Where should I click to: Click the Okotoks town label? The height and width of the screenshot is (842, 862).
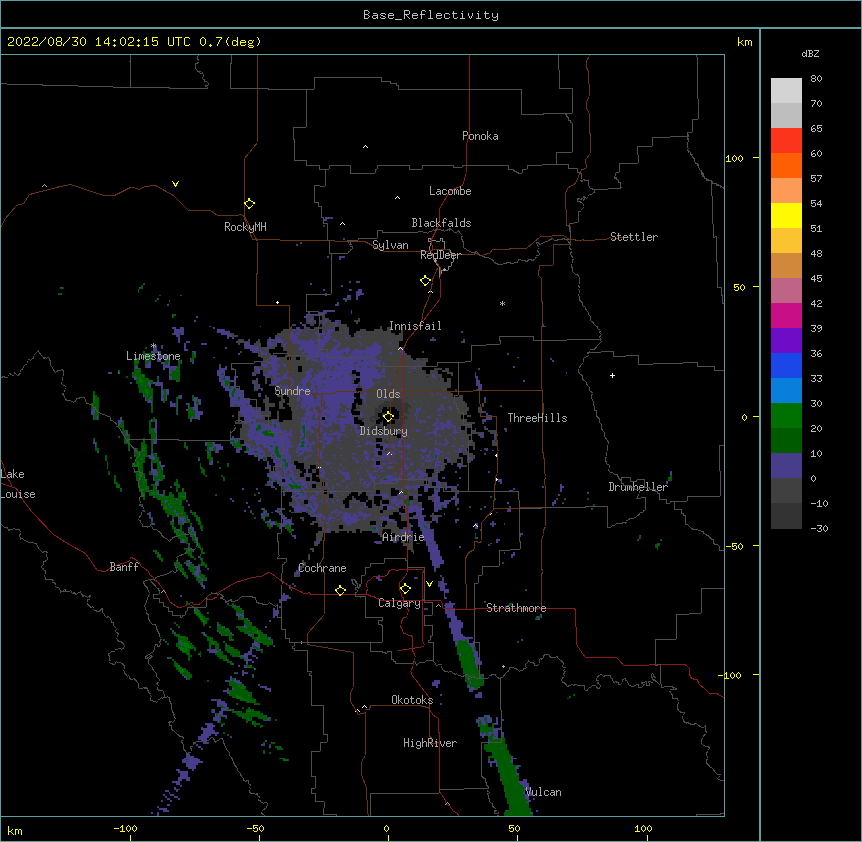pos(412,700)
